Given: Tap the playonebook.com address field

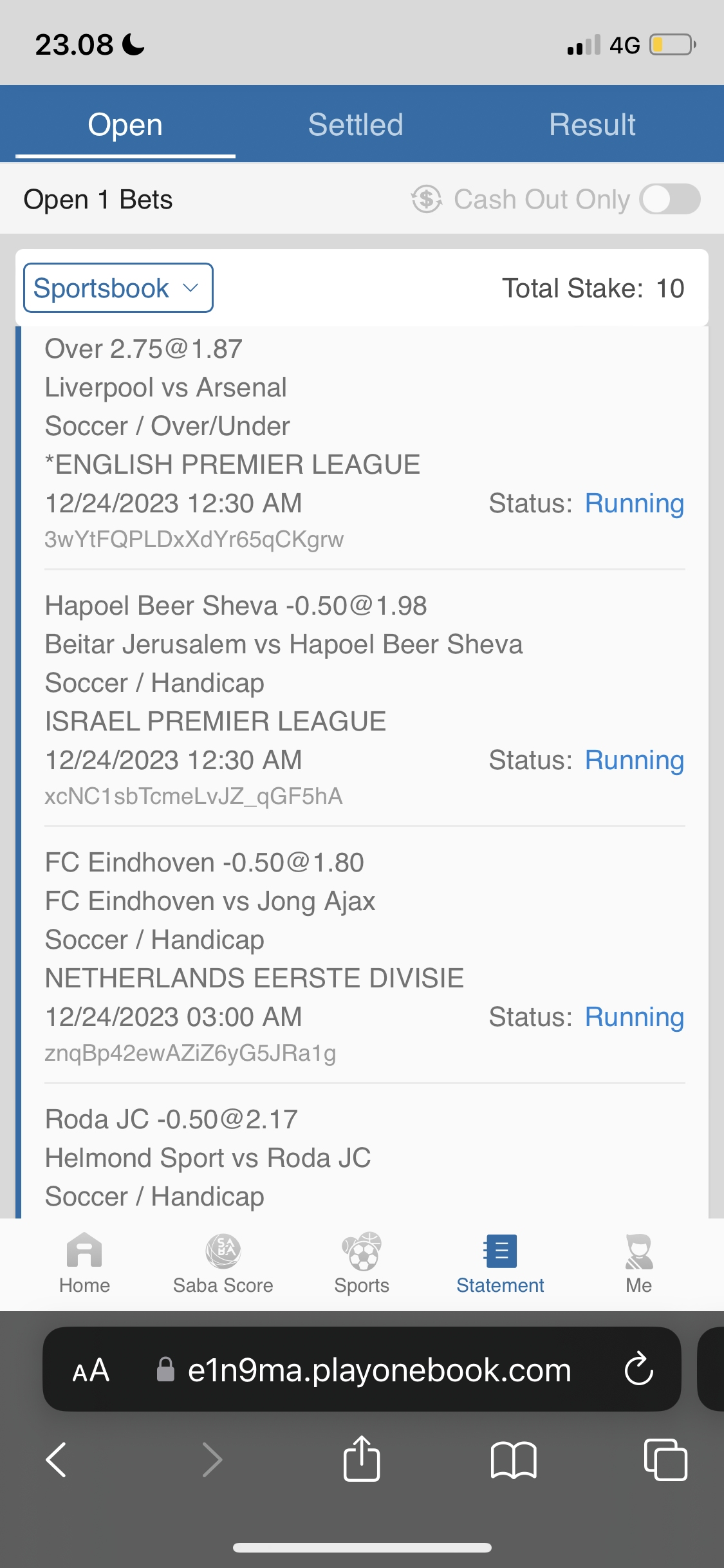Looking at the screenshot, I should tap(379, 1370).
